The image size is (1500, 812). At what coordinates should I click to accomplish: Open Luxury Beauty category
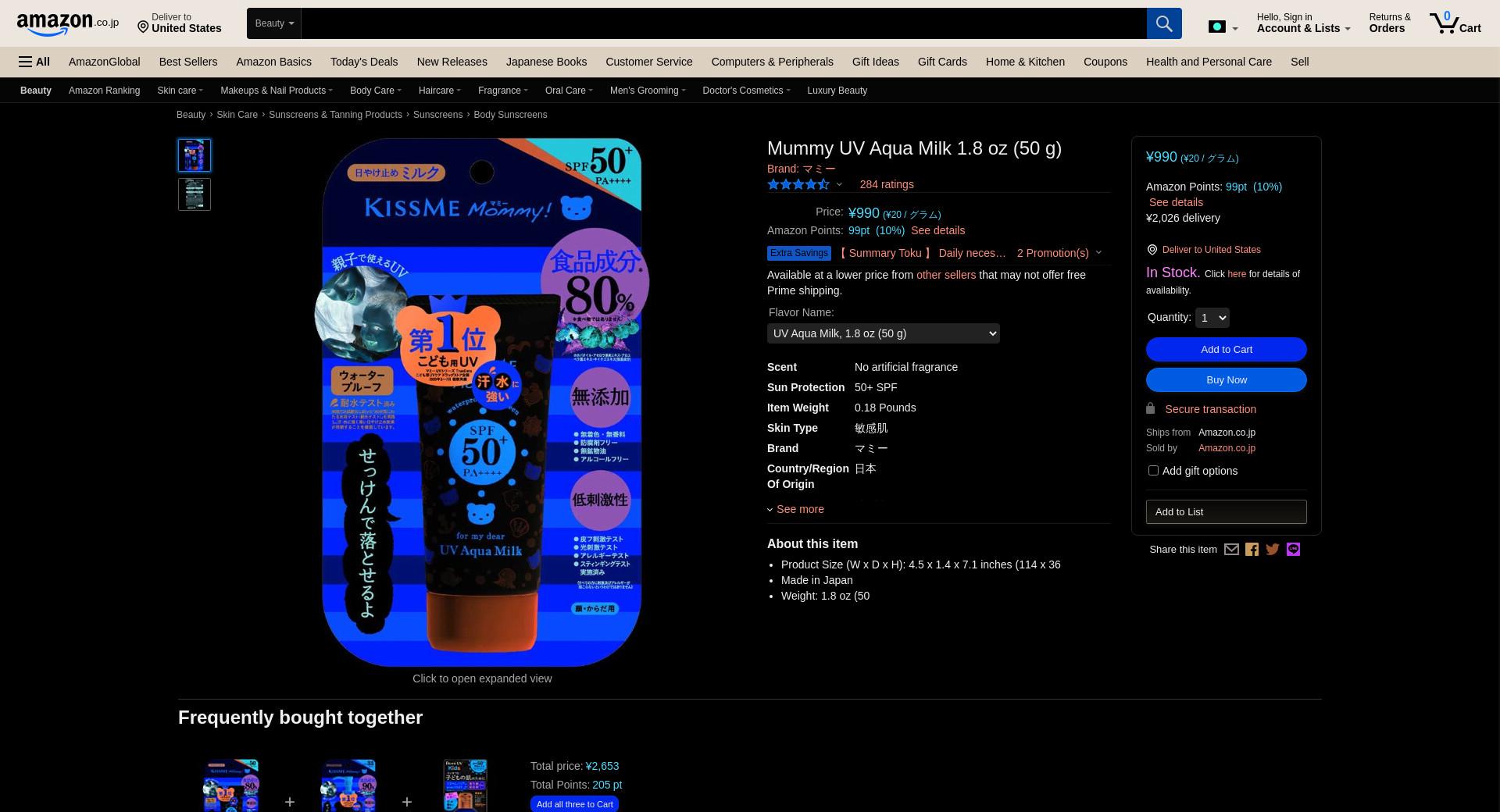837,91
